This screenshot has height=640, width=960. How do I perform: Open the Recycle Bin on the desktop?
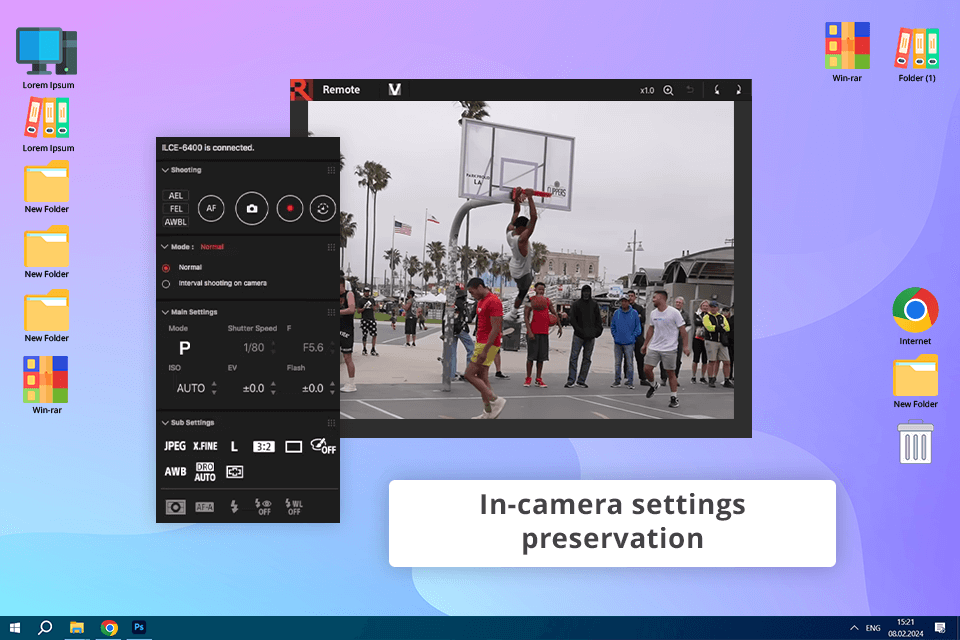915,442
